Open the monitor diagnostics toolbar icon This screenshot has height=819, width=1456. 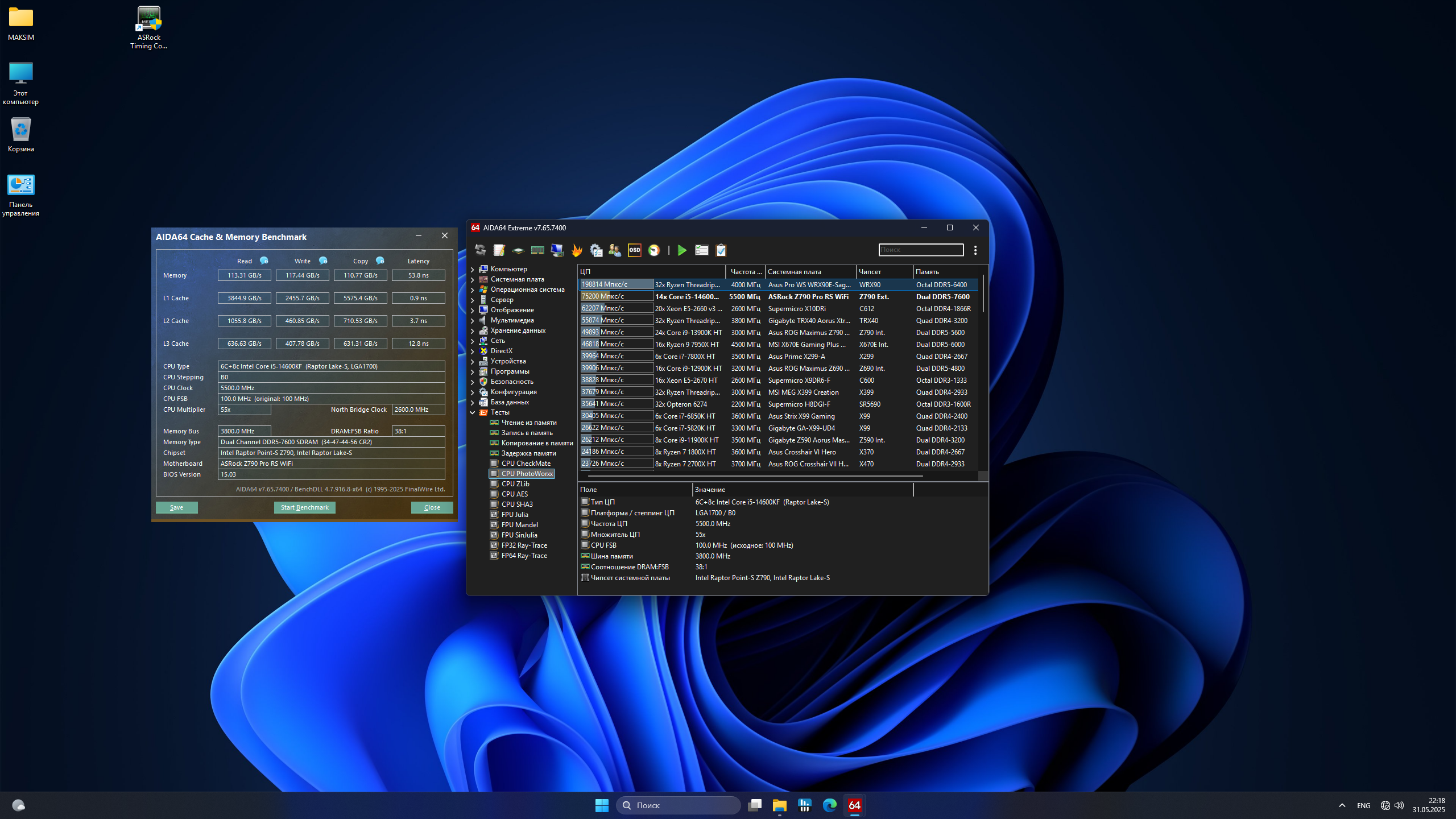pyautogui.click(x=557, y=250)
